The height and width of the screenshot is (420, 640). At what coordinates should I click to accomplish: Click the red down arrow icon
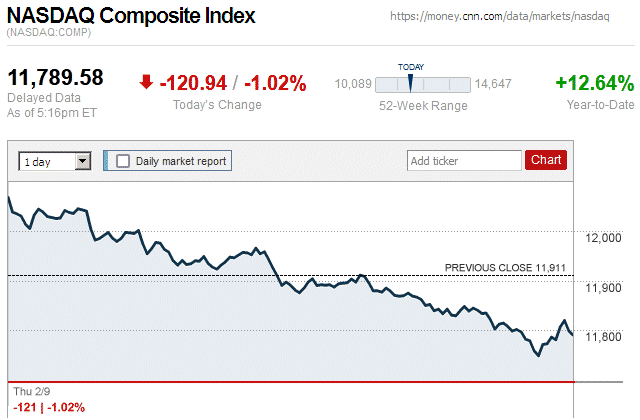pos(146,82)
